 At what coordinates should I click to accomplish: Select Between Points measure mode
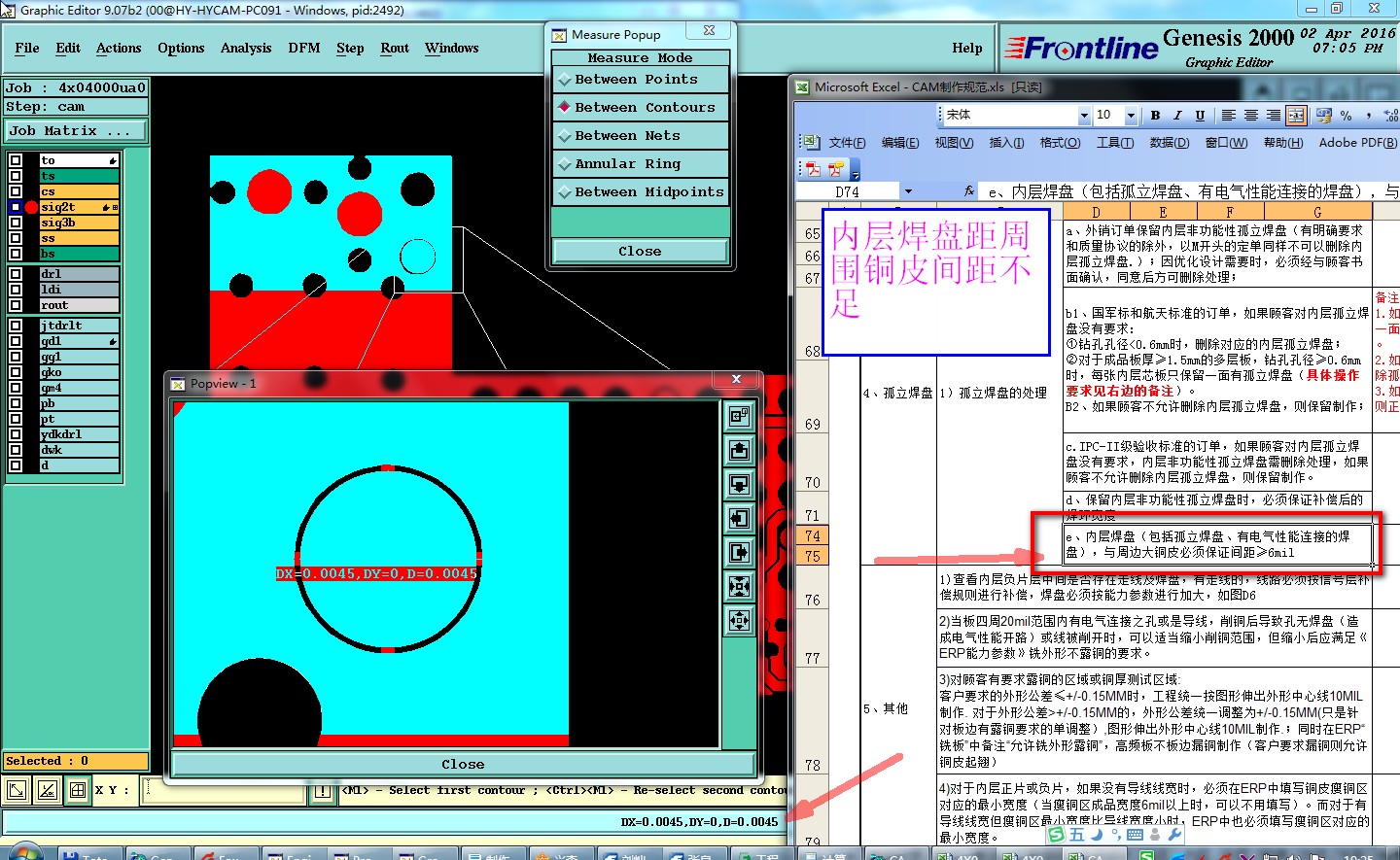(640, 80)
